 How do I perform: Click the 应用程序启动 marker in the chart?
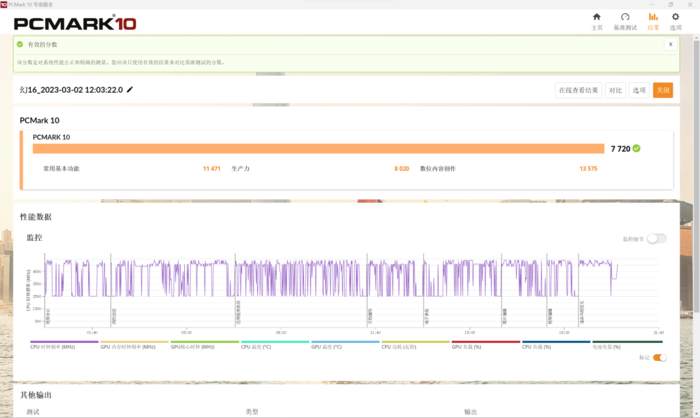238,312
